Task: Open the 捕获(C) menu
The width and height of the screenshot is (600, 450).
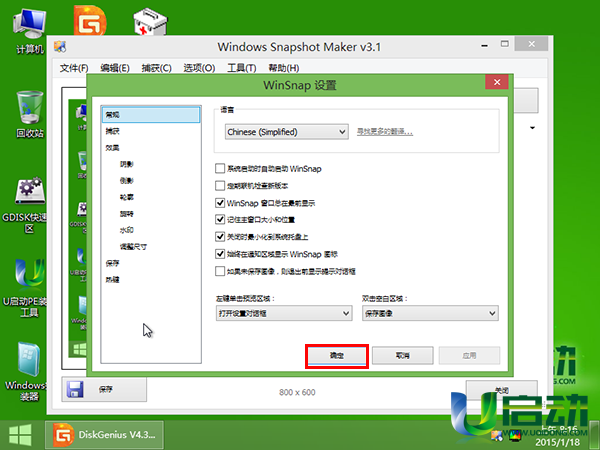Action: pos(156,68)
